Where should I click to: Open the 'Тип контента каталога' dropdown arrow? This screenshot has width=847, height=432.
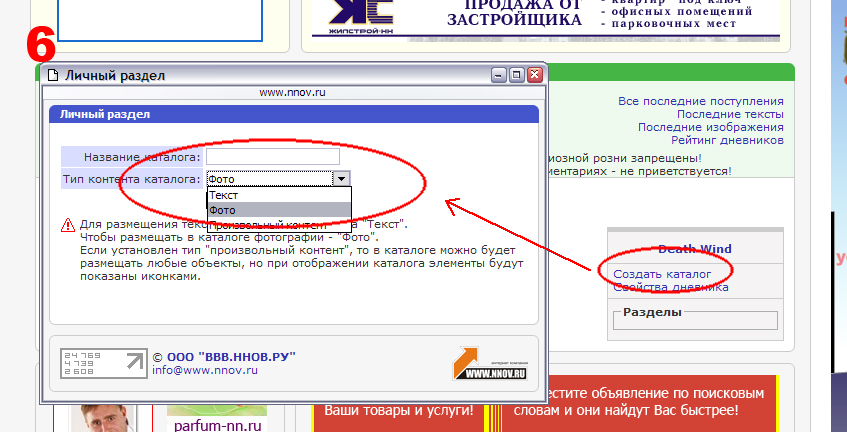pos(341,178)
